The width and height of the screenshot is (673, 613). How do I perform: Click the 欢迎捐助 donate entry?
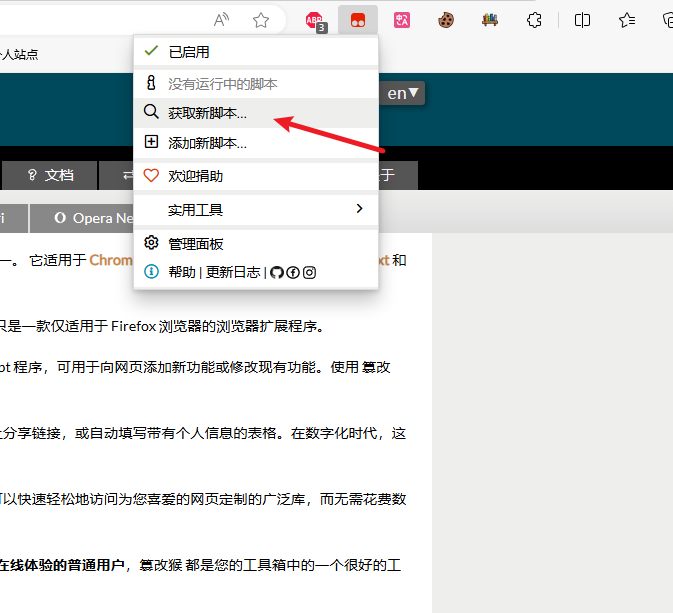195,175
